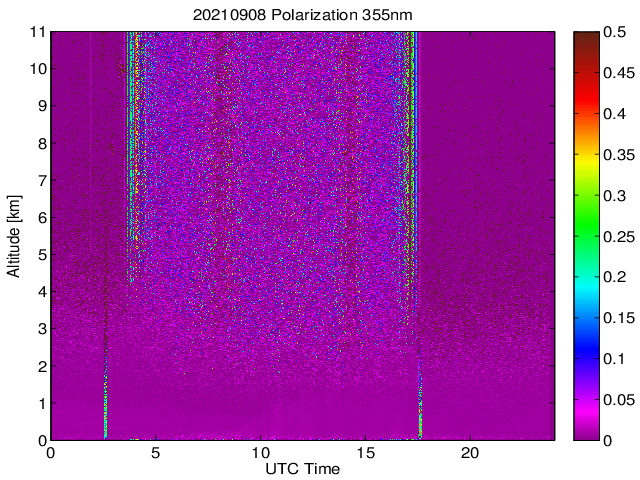Select the 'UTC Time' x-axis label
The width and height of the screenshot is (640, 480).
point(302,469)
